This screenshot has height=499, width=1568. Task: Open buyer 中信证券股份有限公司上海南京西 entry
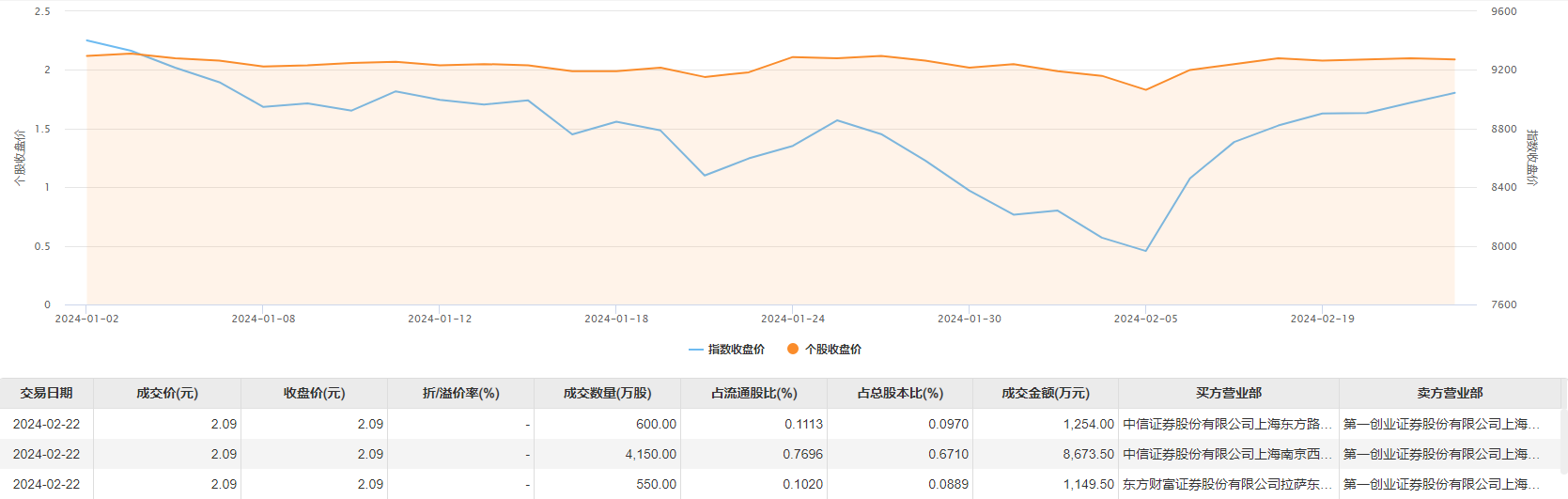1227,454
